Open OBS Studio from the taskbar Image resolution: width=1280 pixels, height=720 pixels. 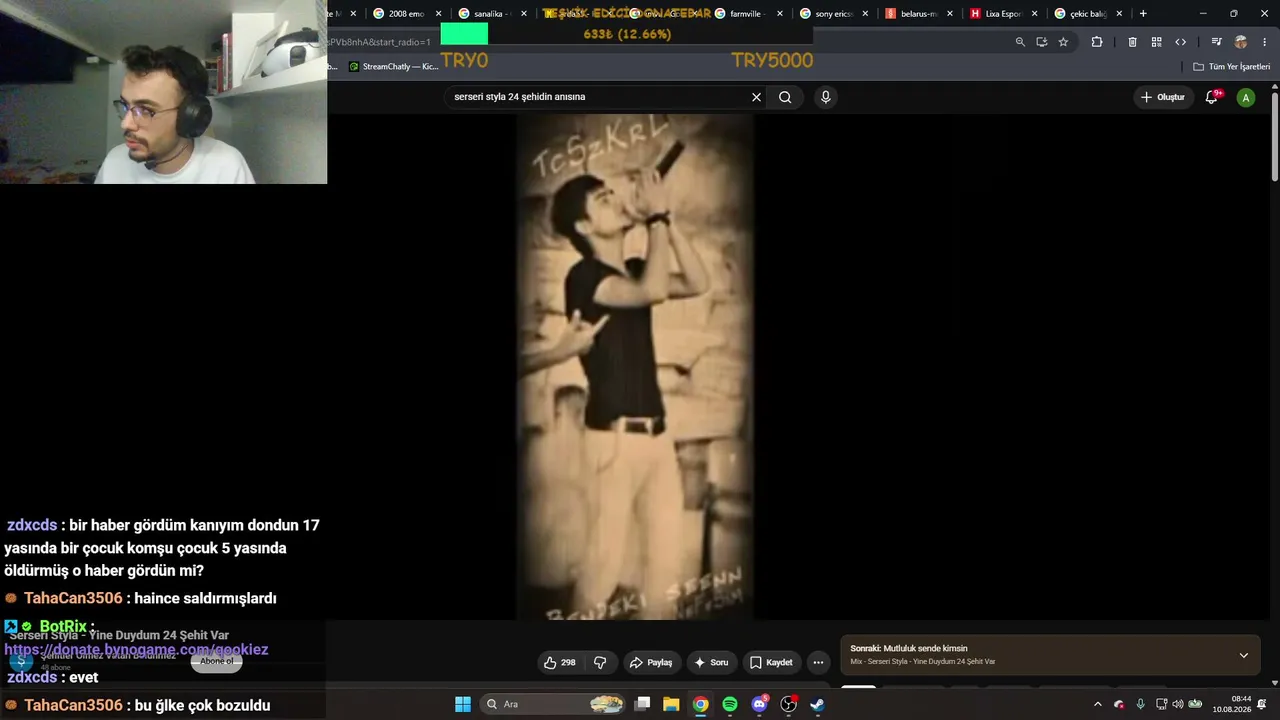[x=788, y=704]
